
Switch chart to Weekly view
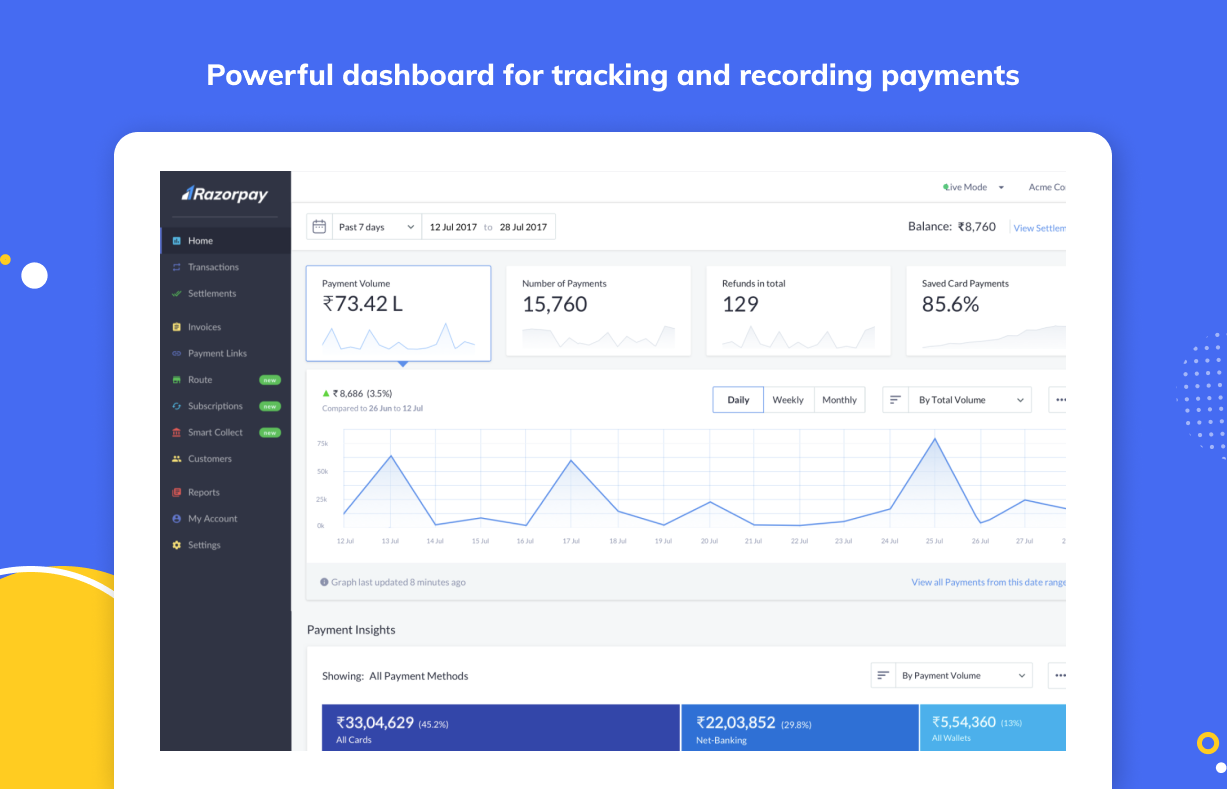tap(788, 400)
